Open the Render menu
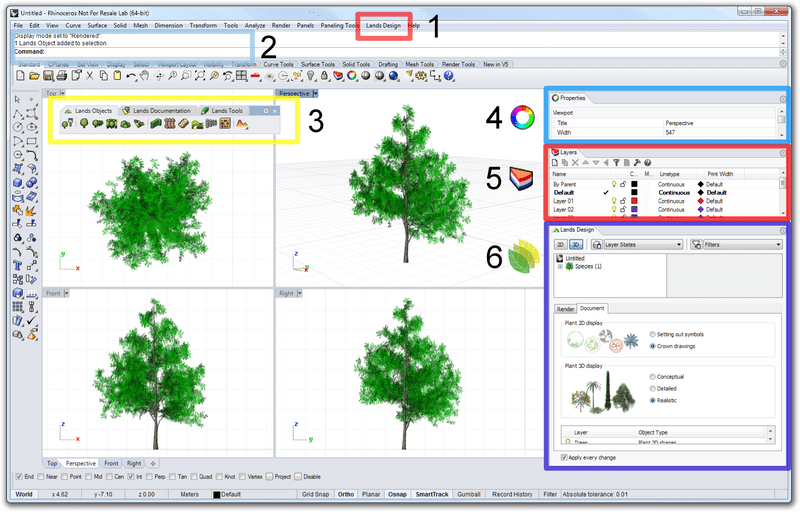Image resolution: width=800 pixels, height=512 pixels. point(281,25)
